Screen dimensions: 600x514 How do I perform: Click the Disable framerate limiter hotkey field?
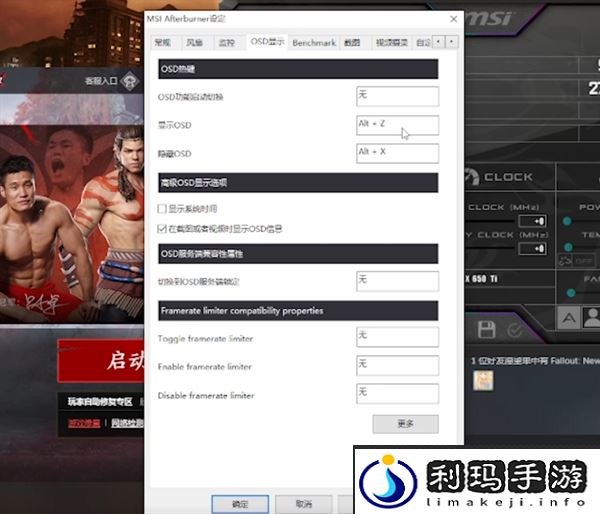pyautogui.click(x=398, y=394)
